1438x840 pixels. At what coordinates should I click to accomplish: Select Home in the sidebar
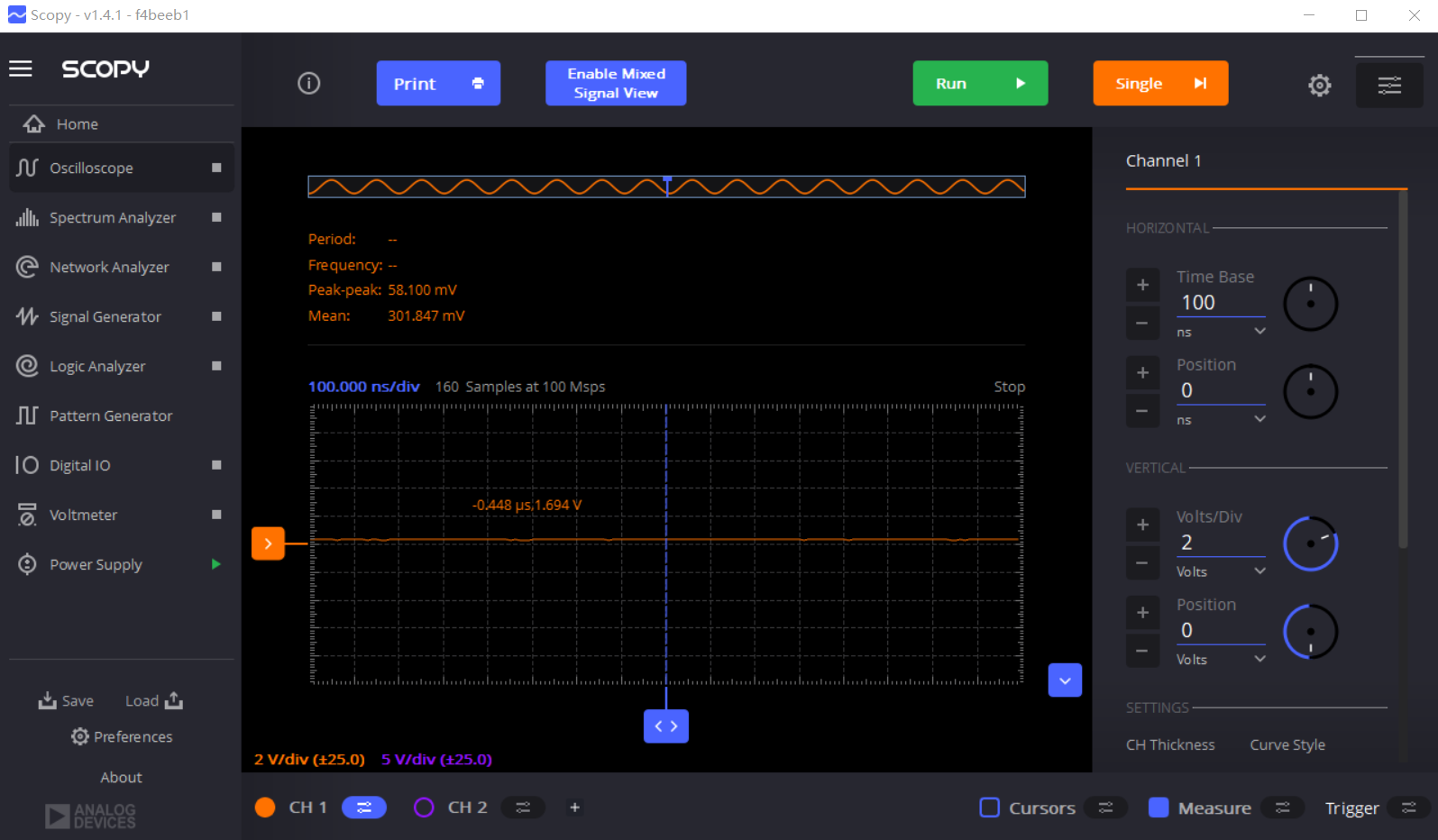(122, 124)
